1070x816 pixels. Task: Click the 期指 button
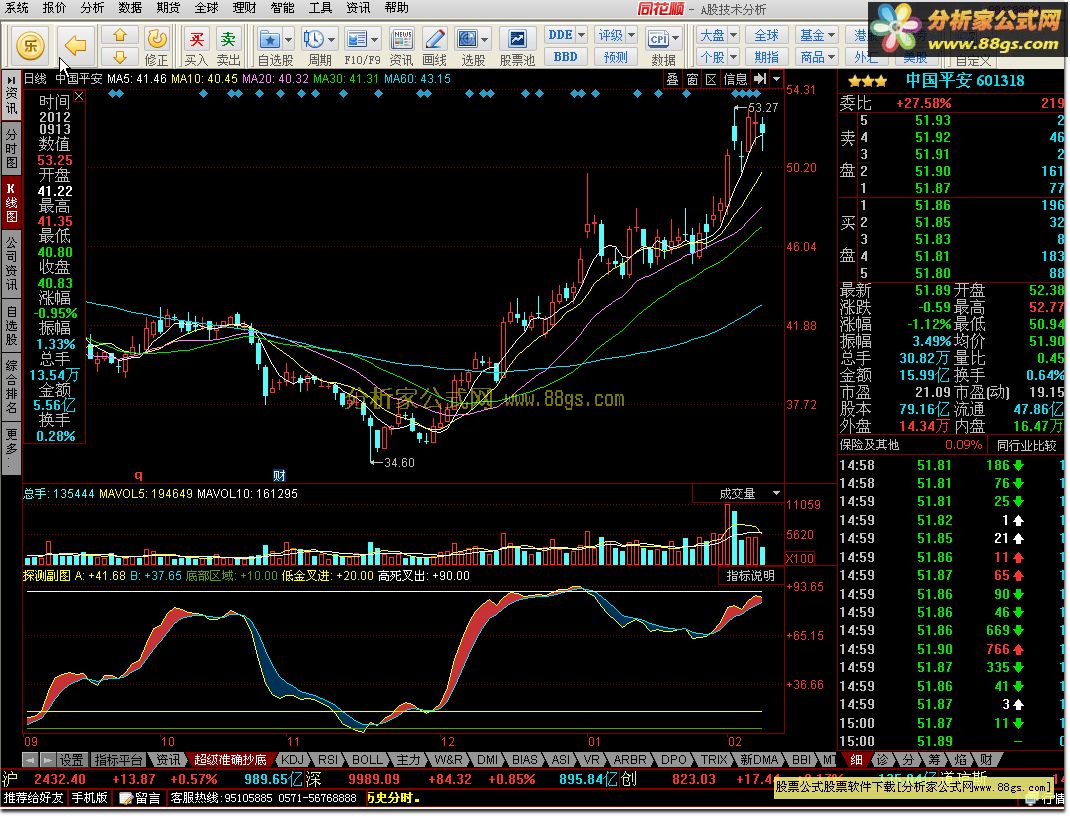click(766, 57)
